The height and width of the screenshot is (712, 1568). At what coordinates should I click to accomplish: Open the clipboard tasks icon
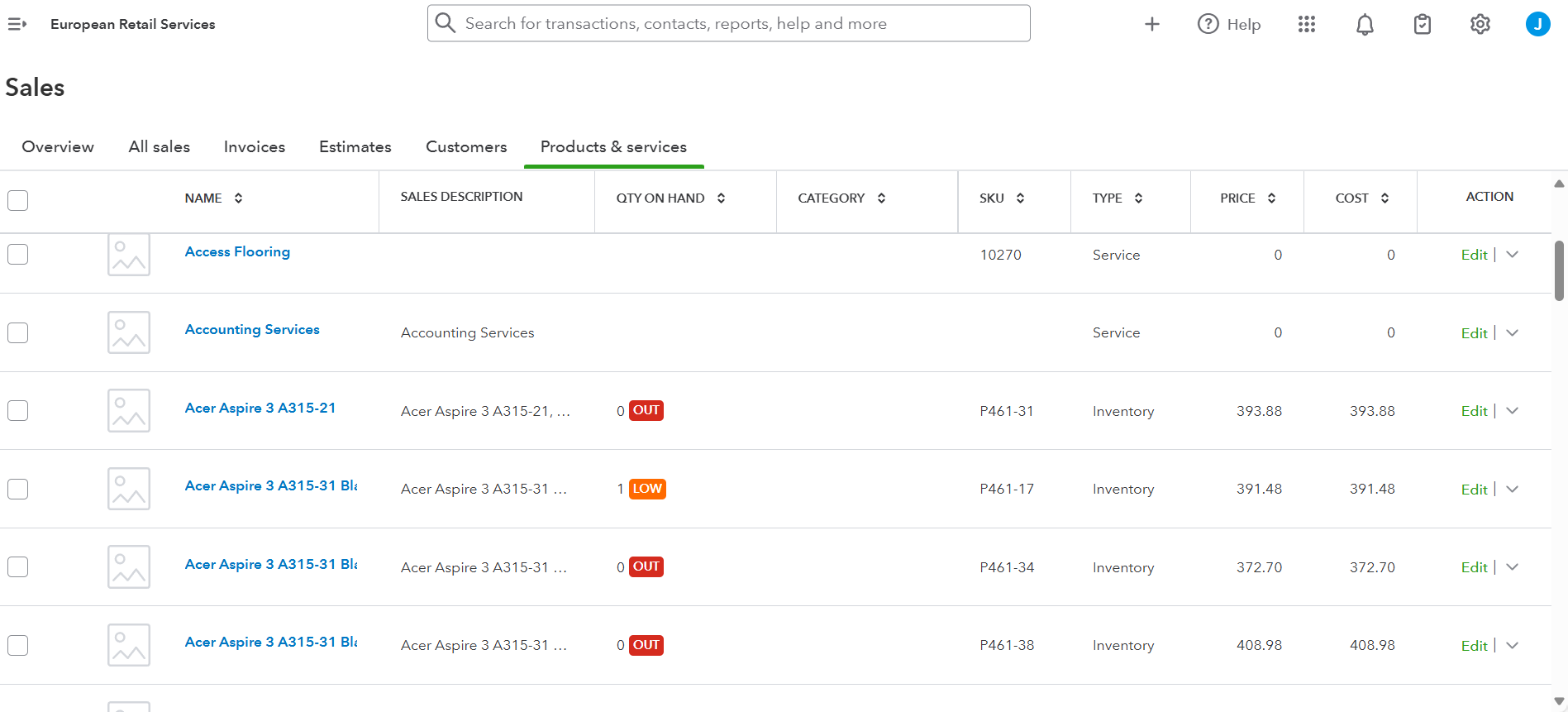[x=1423, y=25]
